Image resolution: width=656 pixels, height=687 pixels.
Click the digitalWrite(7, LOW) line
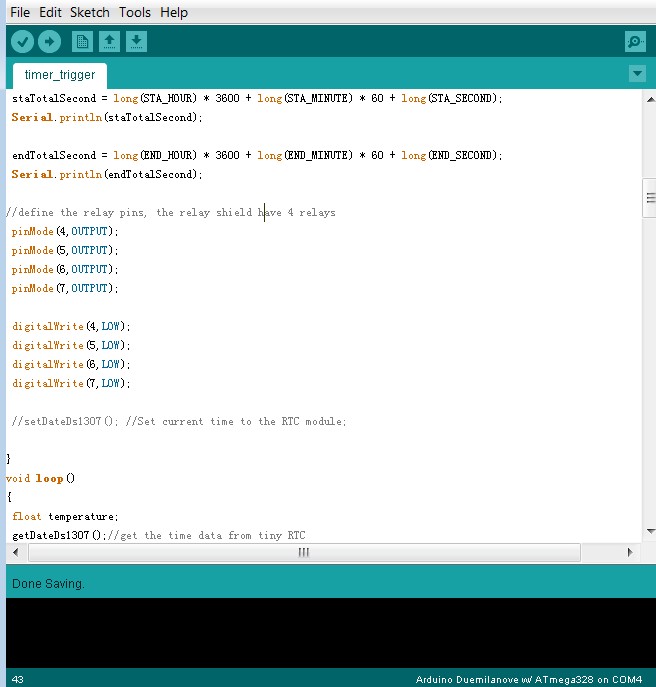pyautogui.click(x=71, y=383)
